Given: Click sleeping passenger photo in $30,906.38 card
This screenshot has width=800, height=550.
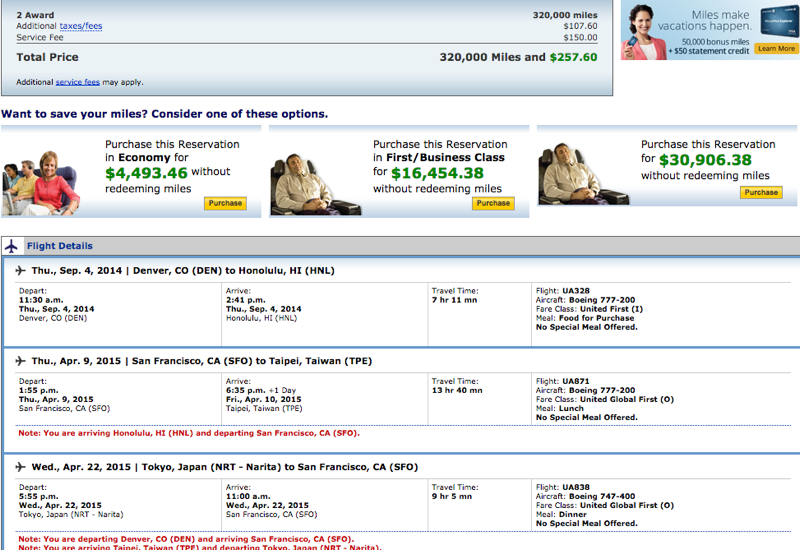Looking at the screenshot, I should pyautogui.click(x=583, y=173).
